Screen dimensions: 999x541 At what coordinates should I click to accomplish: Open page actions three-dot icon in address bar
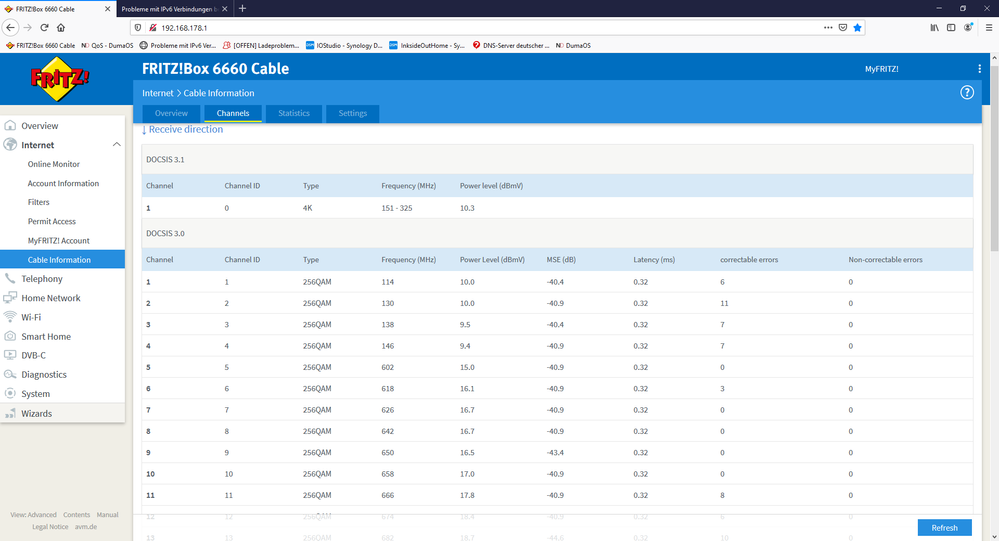(x=828, y=27)
